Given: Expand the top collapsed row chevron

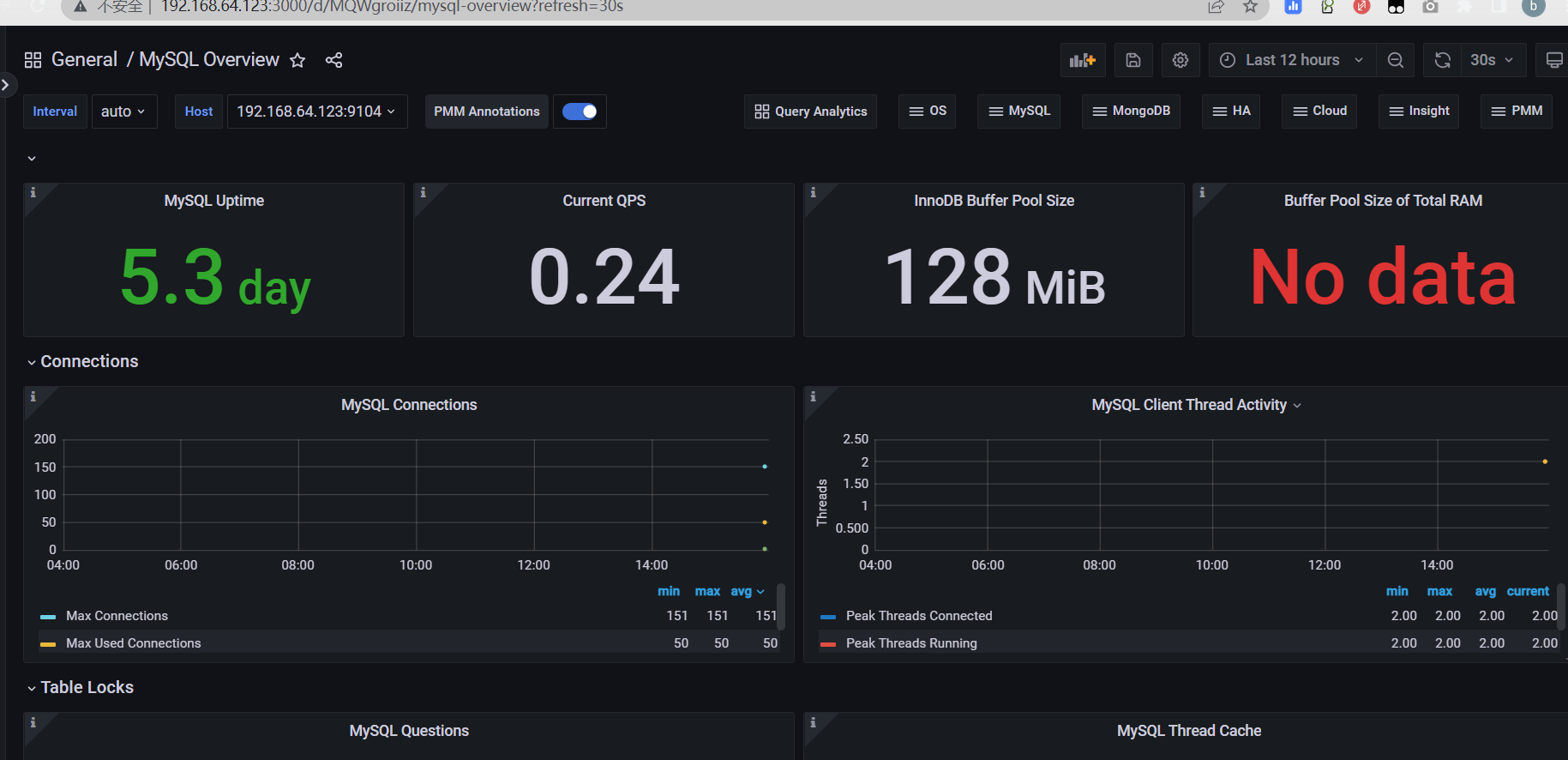Looking at the screenshot, I should [x=32, y=159].
